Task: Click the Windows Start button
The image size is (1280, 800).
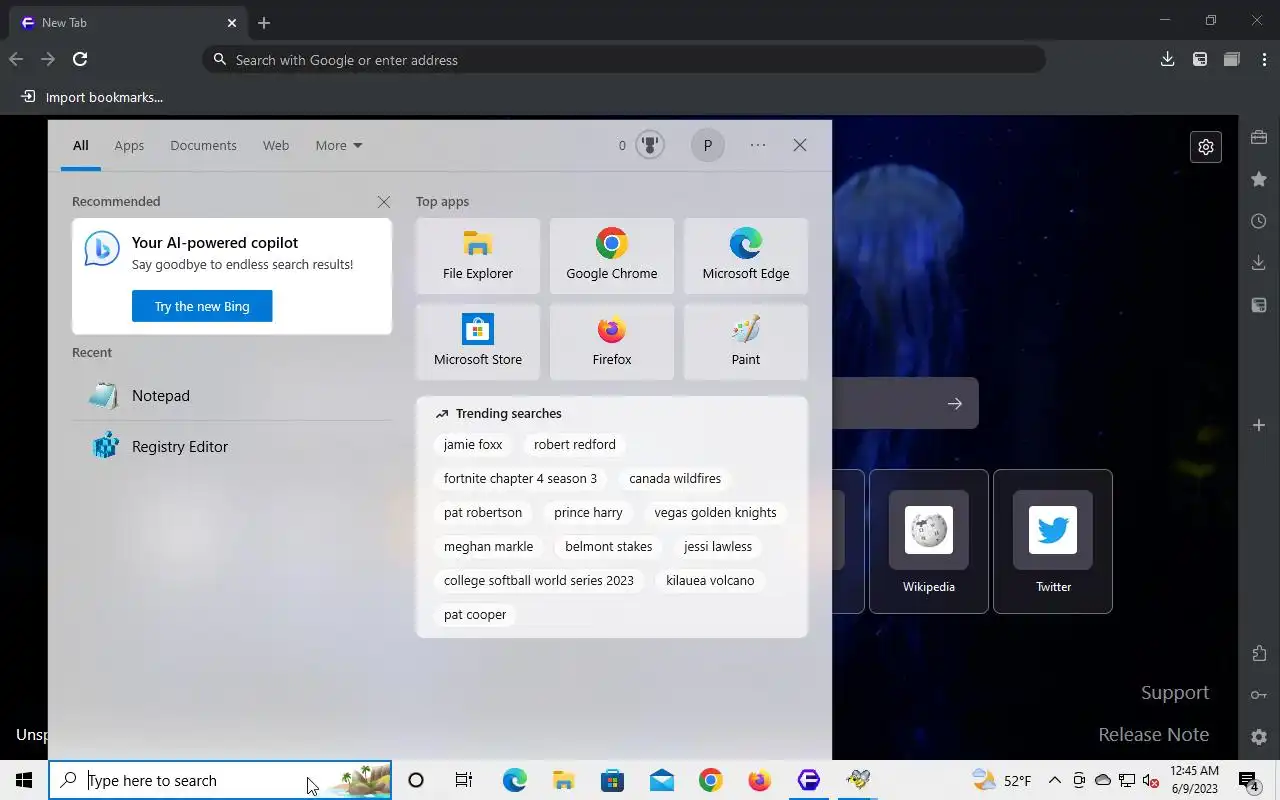Action: (24, 780)
